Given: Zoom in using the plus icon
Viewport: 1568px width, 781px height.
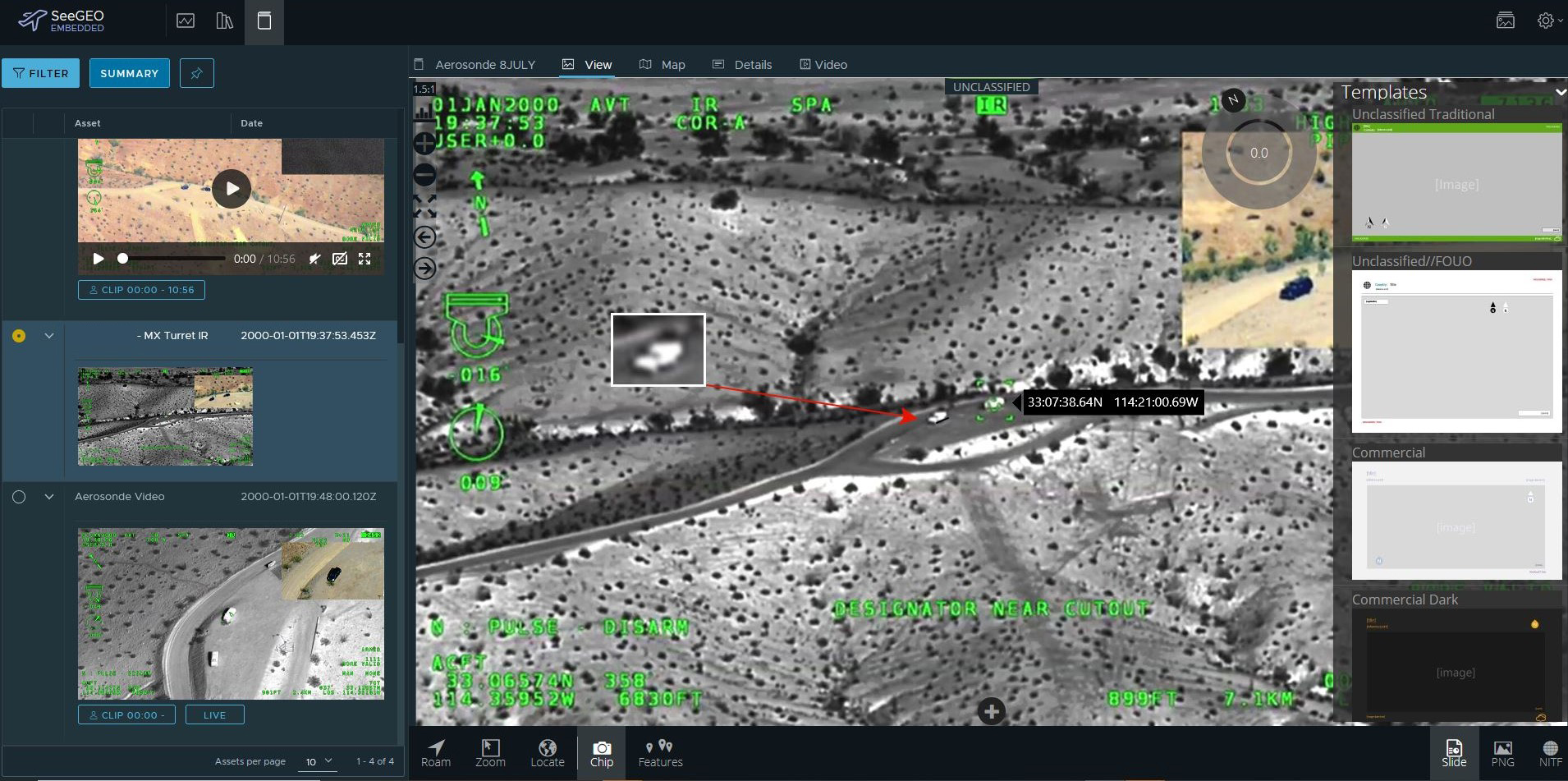Looking at the screenshot, I should (x=424, y=143).
